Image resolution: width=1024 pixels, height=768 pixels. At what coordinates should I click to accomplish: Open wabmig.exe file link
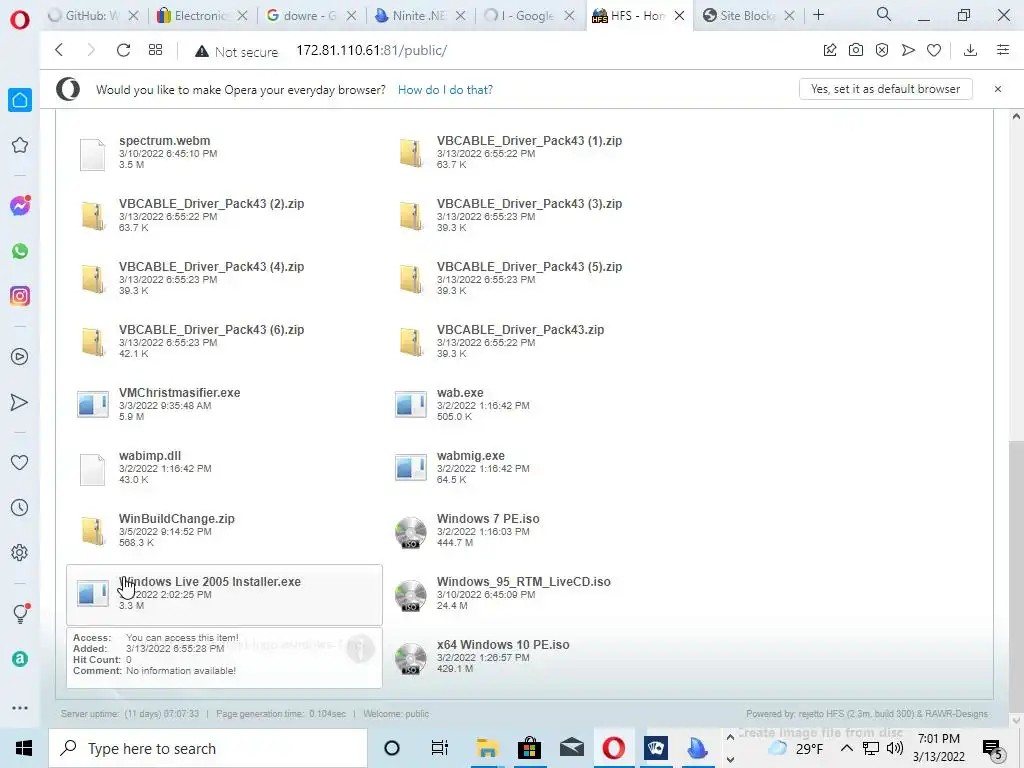click(470, 456)
